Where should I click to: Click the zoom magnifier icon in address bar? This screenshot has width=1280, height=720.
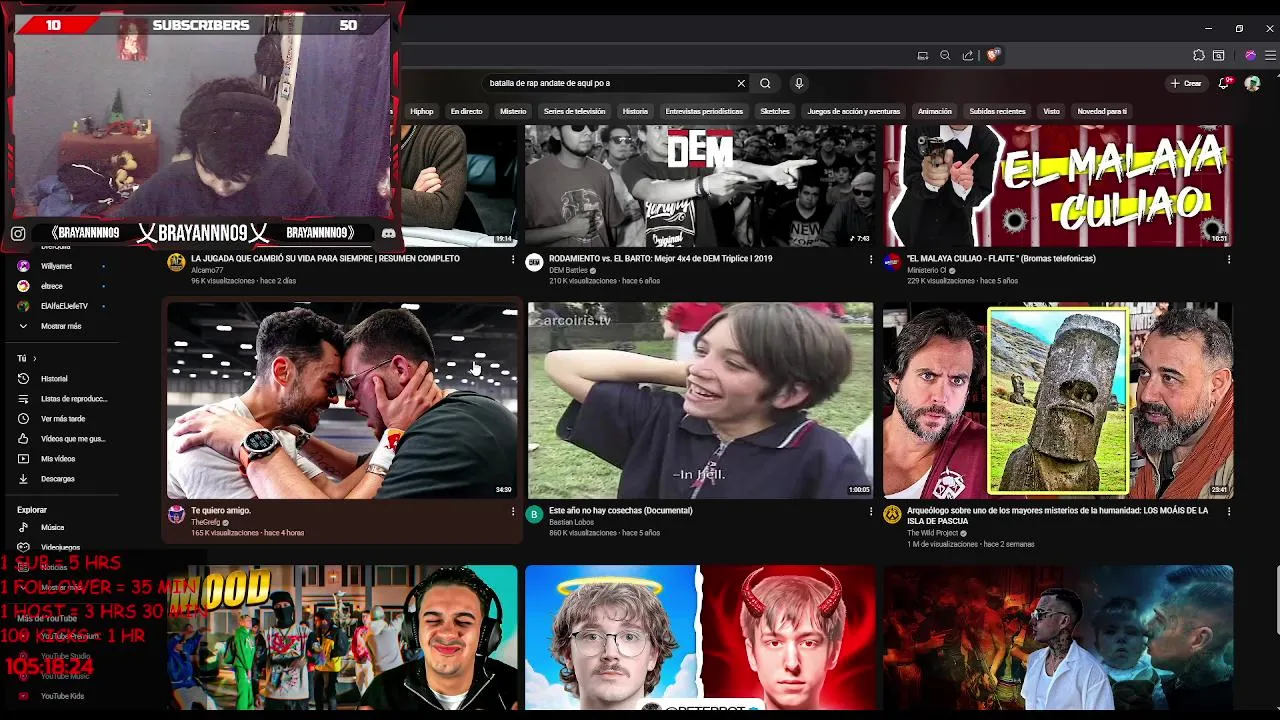[x=945, y=55]
